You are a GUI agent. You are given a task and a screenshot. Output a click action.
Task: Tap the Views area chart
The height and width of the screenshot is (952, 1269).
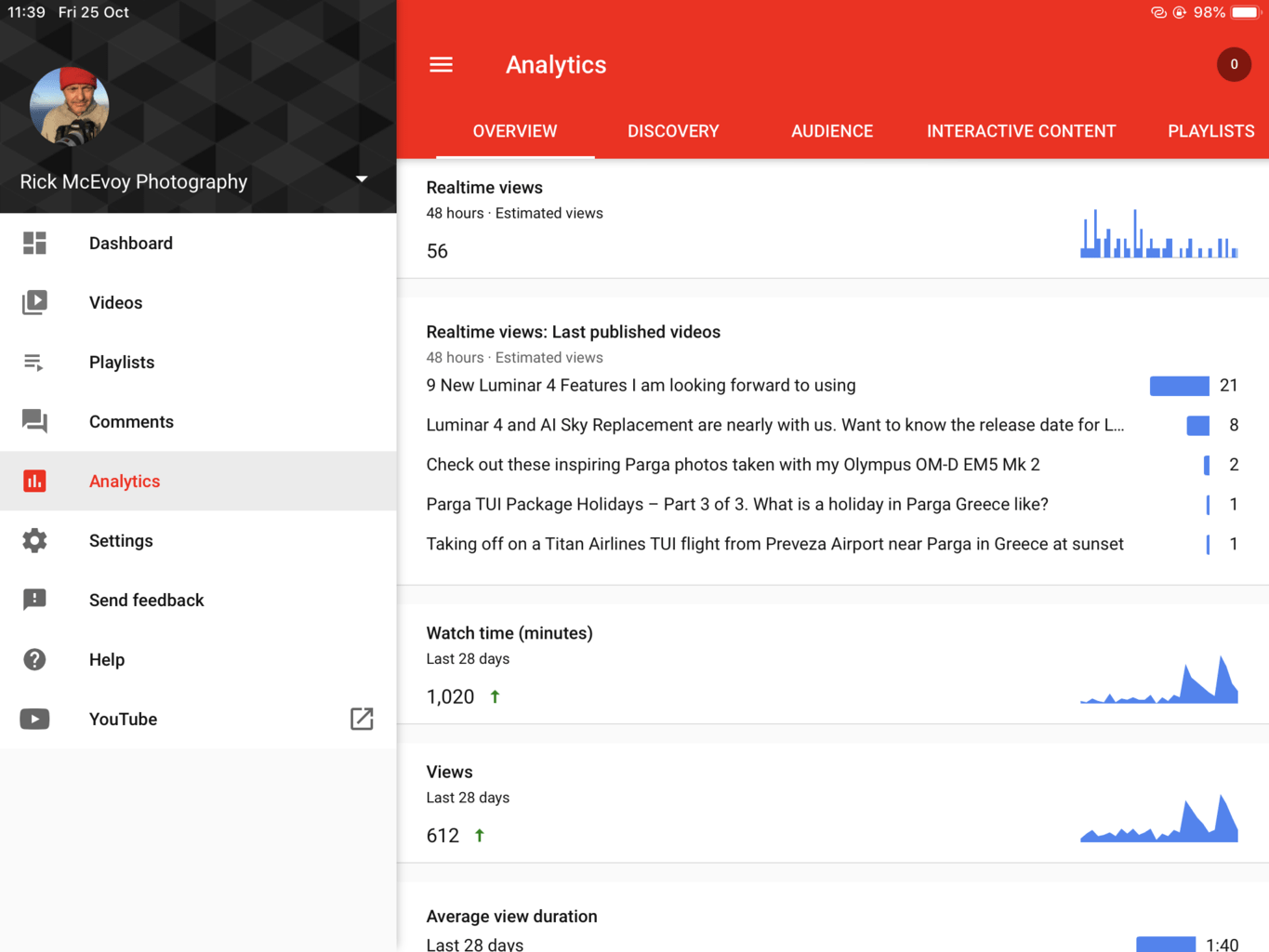tap(1159, 818)
